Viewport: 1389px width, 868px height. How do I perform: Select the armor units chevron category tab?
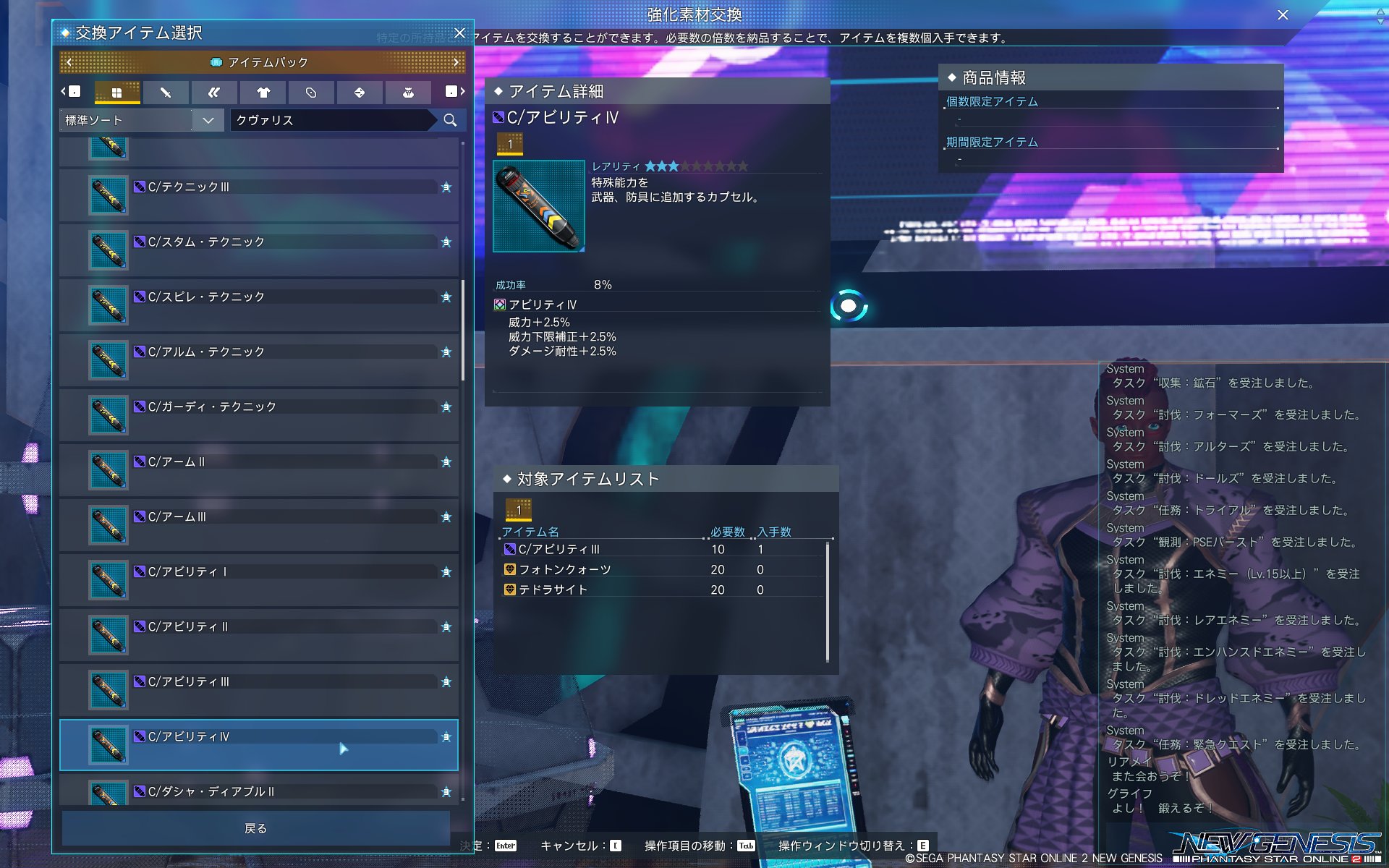click(x=214, y=92)
